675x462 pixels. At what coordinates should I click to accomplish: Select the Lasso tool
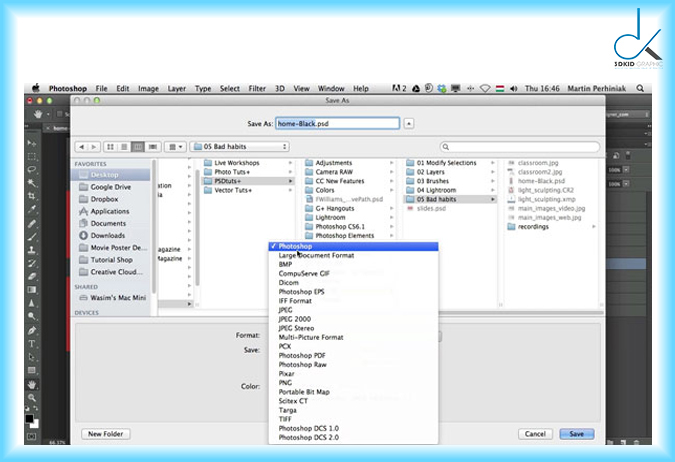tap(31, 170)
